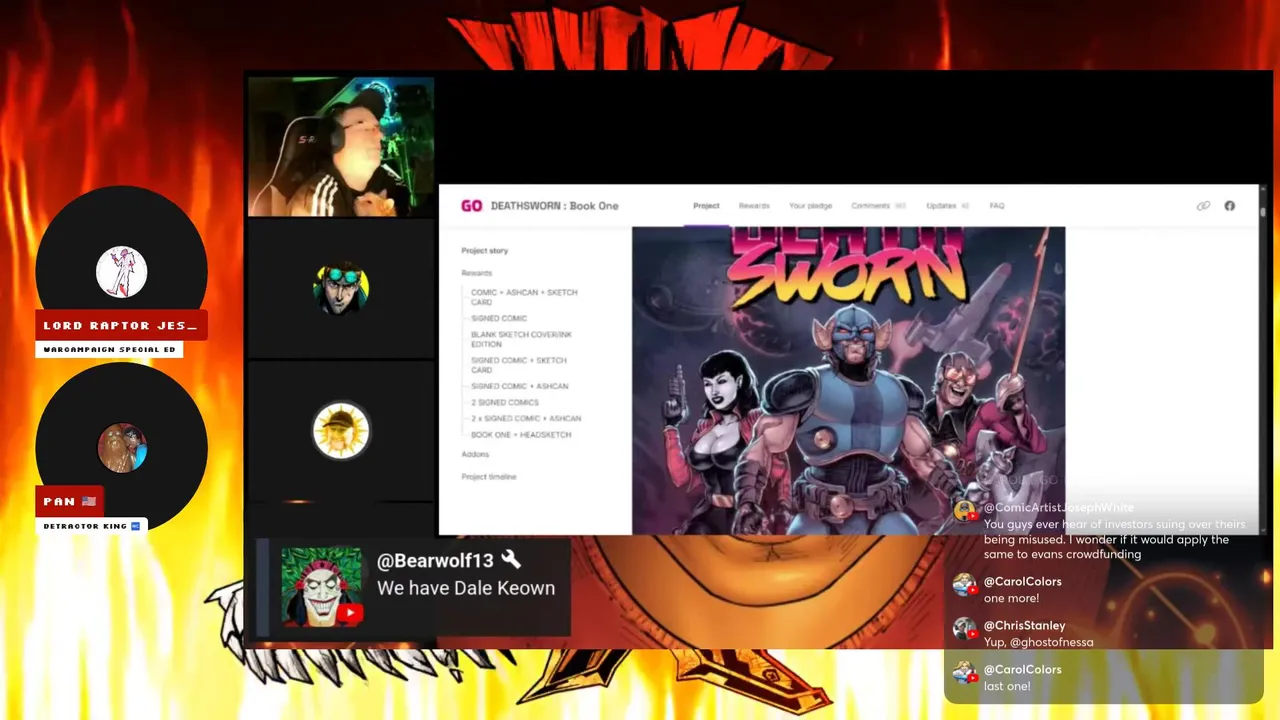Select BOOK ONE + HEADSKETCH reward

tap(521, 435)
